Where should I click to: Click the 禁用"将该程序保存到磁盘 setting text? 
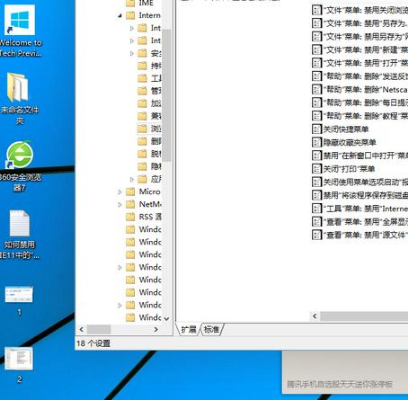pyautogui.click(x=365, y=195)
